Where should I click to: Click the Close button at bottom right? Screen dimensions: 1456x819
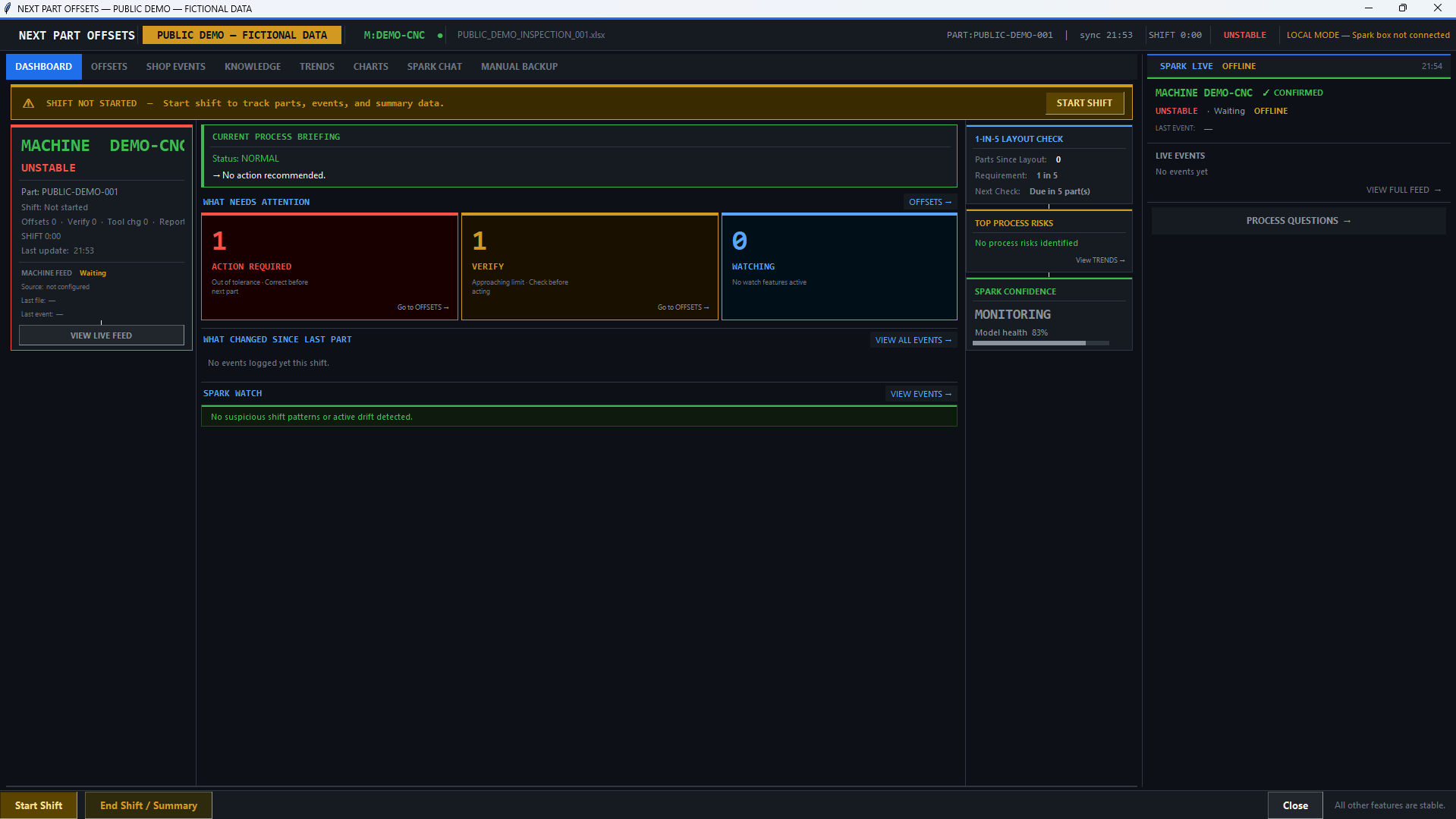pyautogui.click(x=1295, y=805)
